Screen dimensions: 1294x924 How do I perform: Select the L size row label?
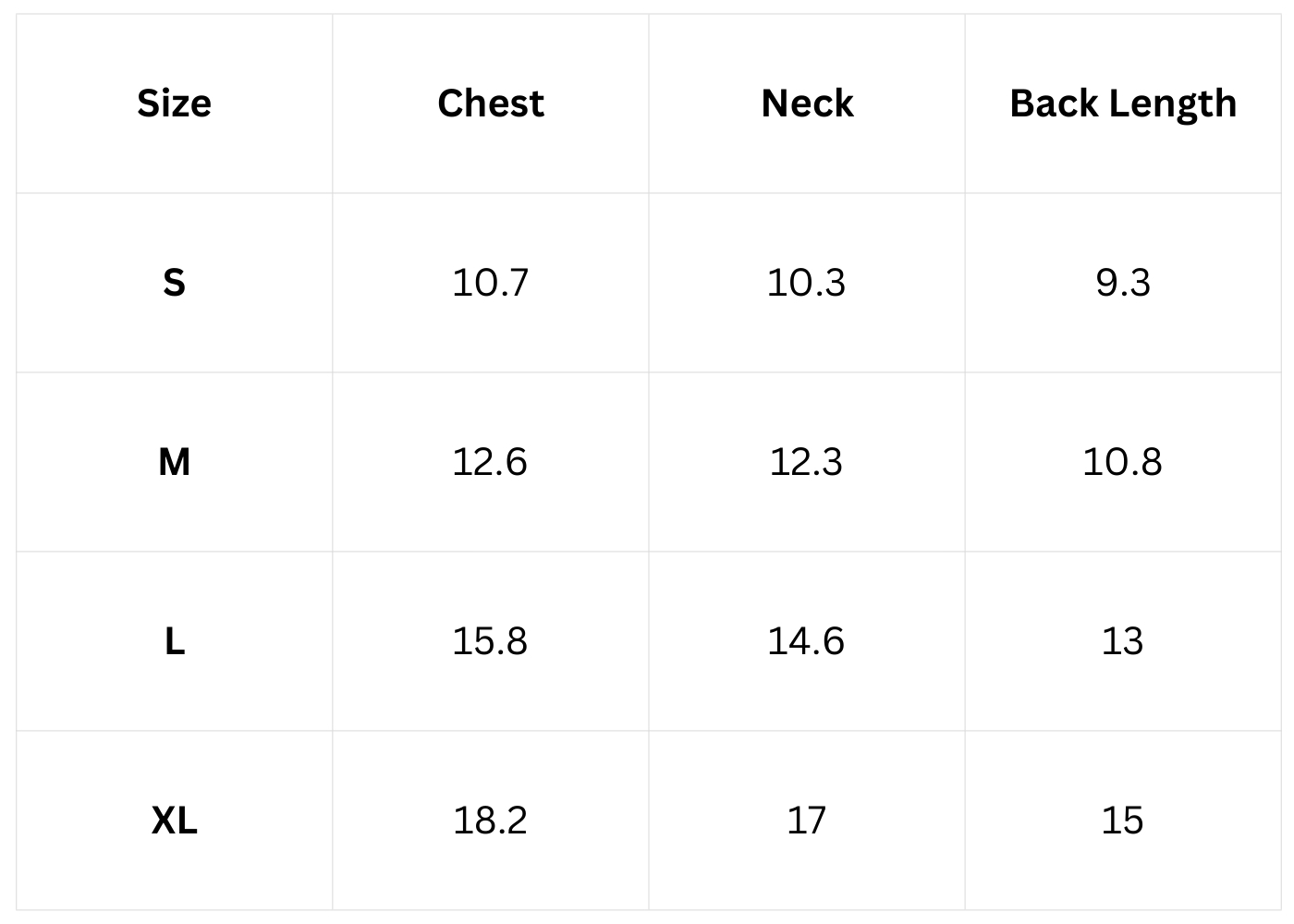174,640
